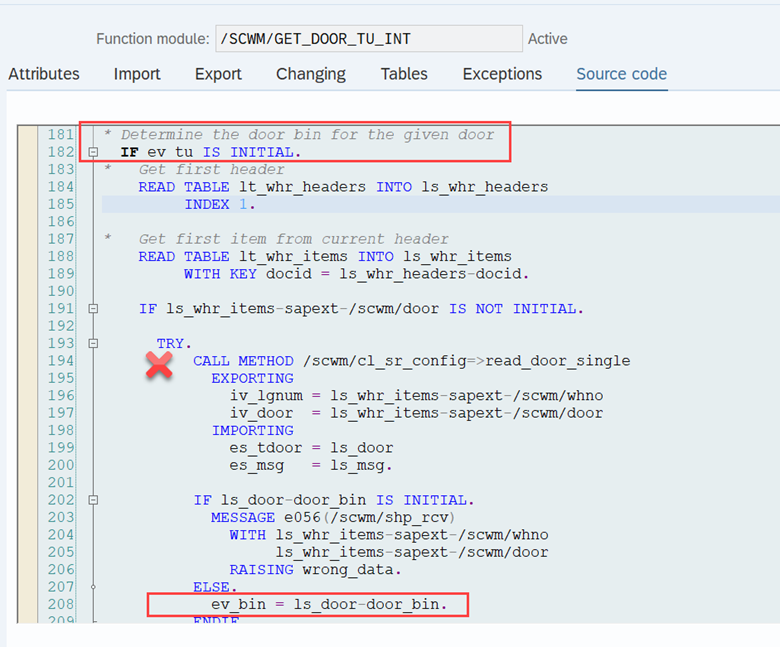Click 'IF ls_door-door_bin IS INITIAL.' line
780x647 pixels.
point(334,500)
